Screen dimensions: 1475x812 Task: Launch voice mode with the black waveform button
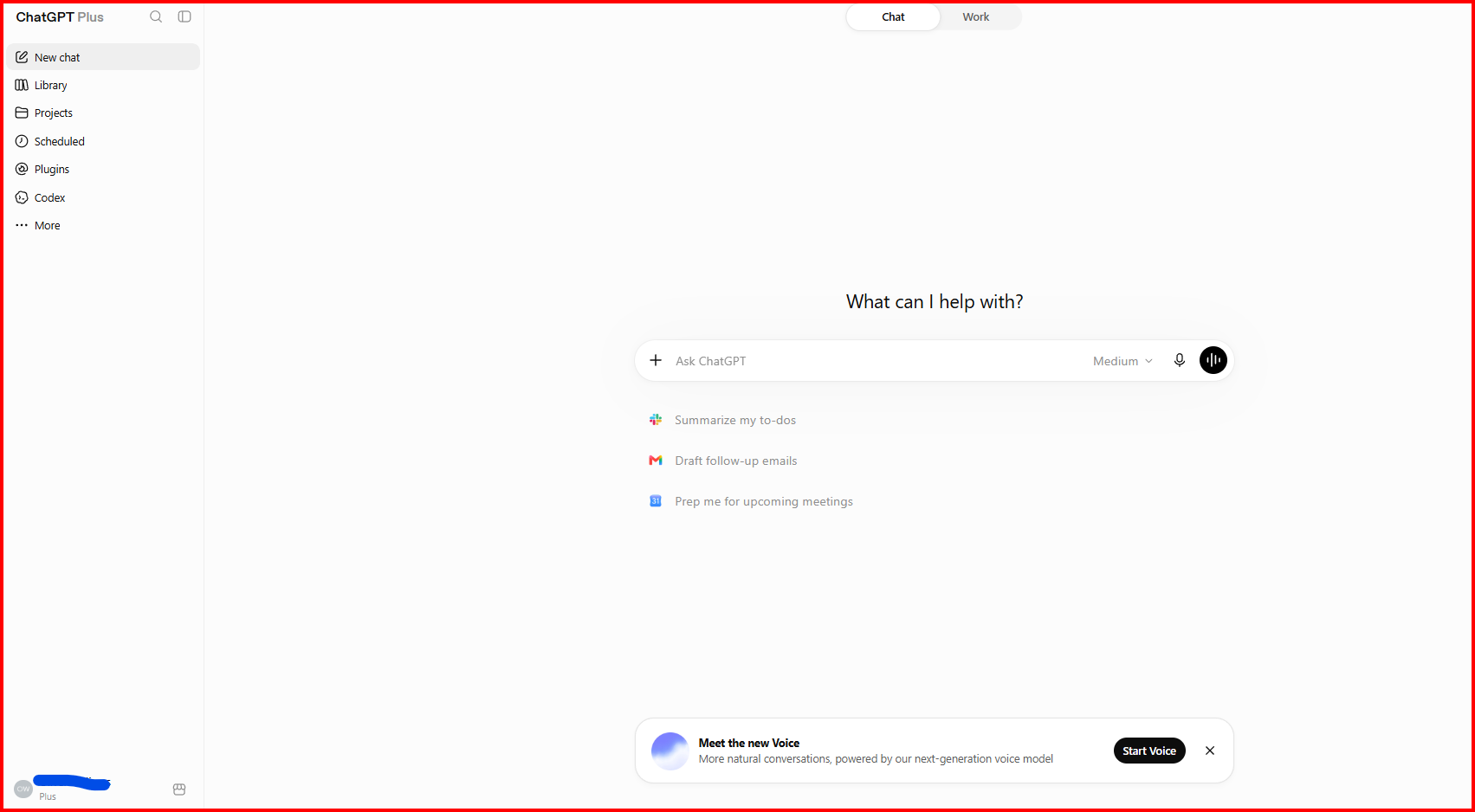tap(1213, 360)
